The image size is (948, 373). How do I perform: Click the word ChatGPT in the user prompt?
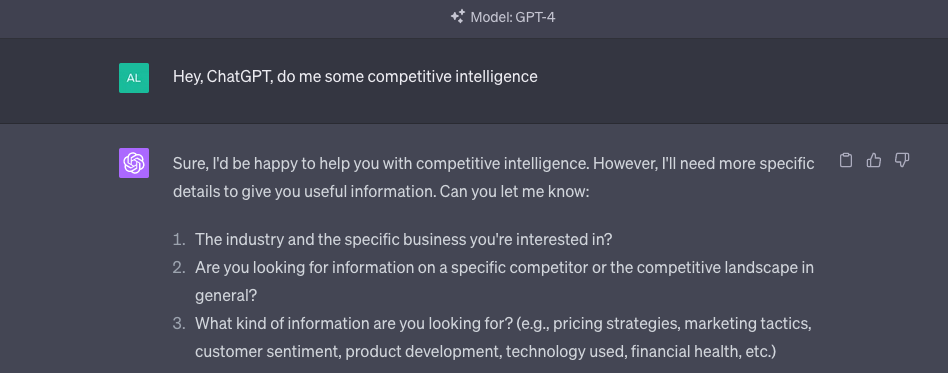[238, 77]
